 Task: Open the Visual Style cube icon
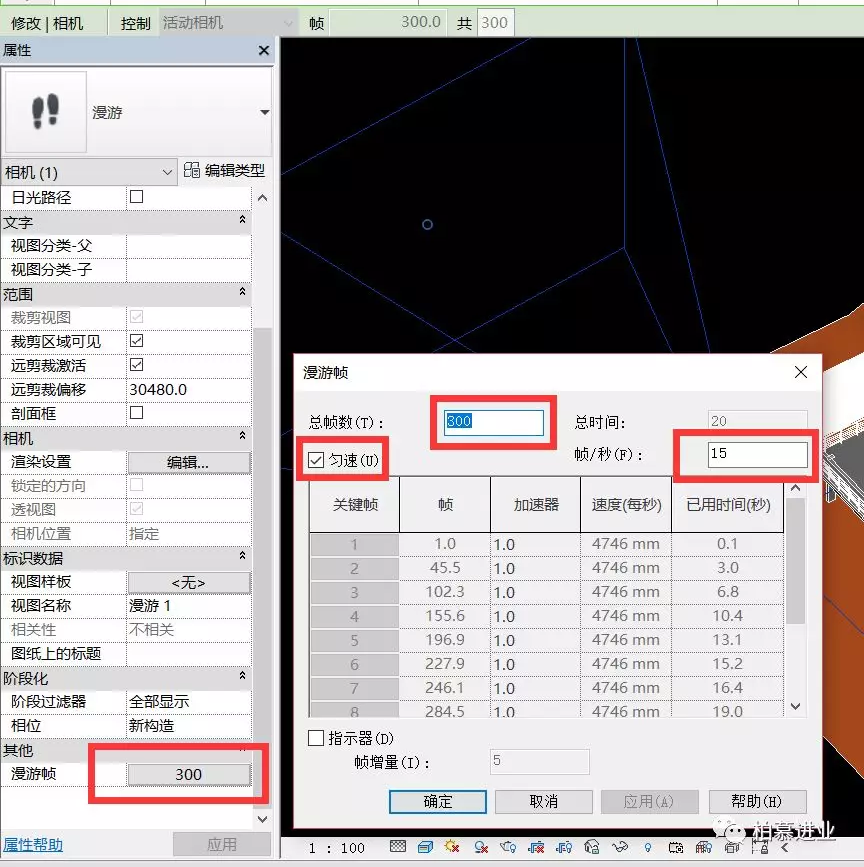coord(425,847)
